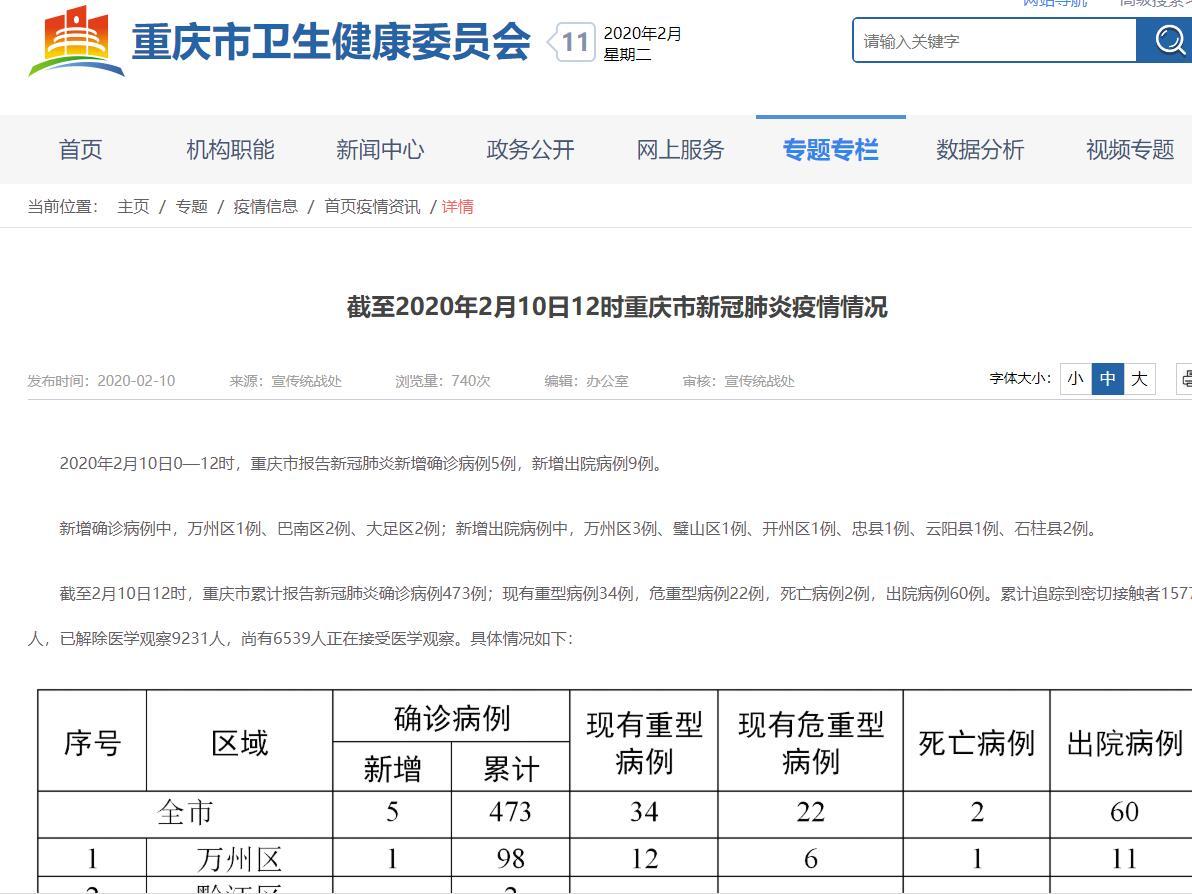Open the 首页疫情资讯 breadcrumb link
Viewport: 1192px width, 894px height.
click(372, 207)
